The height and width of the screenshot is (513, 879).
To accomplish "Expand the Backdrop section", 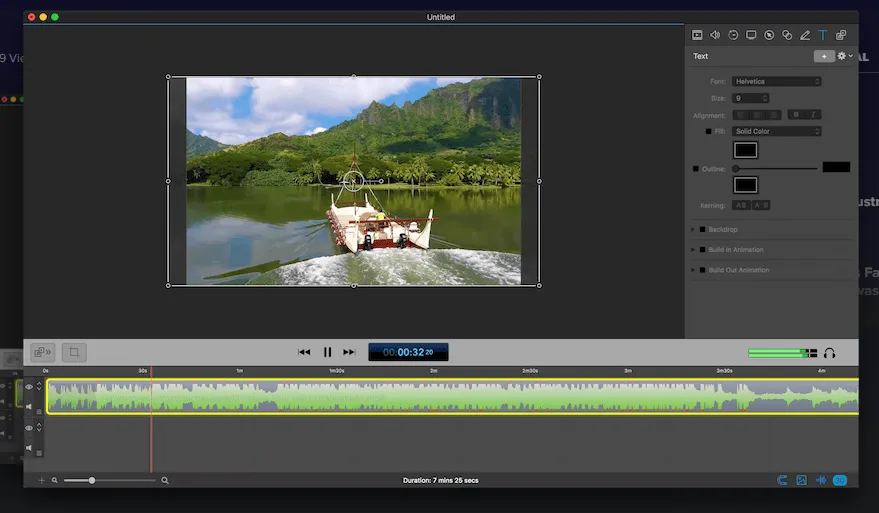I will tap(693, 229).
